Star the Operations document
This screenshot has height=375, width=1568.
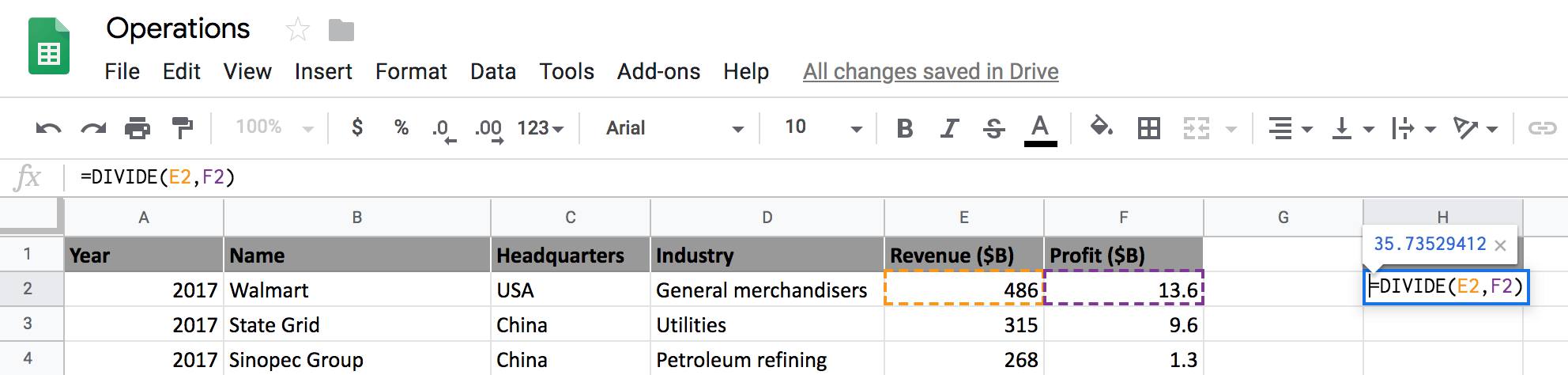click(298, 30)
